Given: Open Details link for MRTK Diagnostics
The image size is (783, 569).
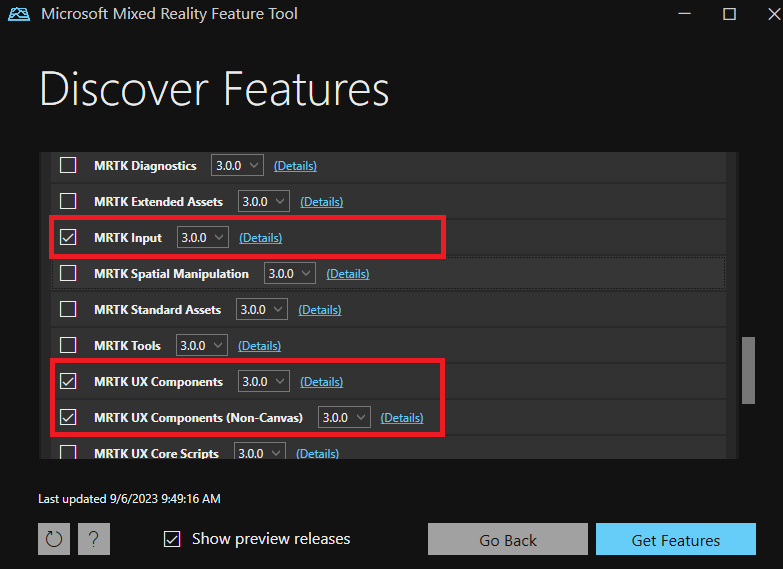Looking at the screenshot, I should point(295,166).
